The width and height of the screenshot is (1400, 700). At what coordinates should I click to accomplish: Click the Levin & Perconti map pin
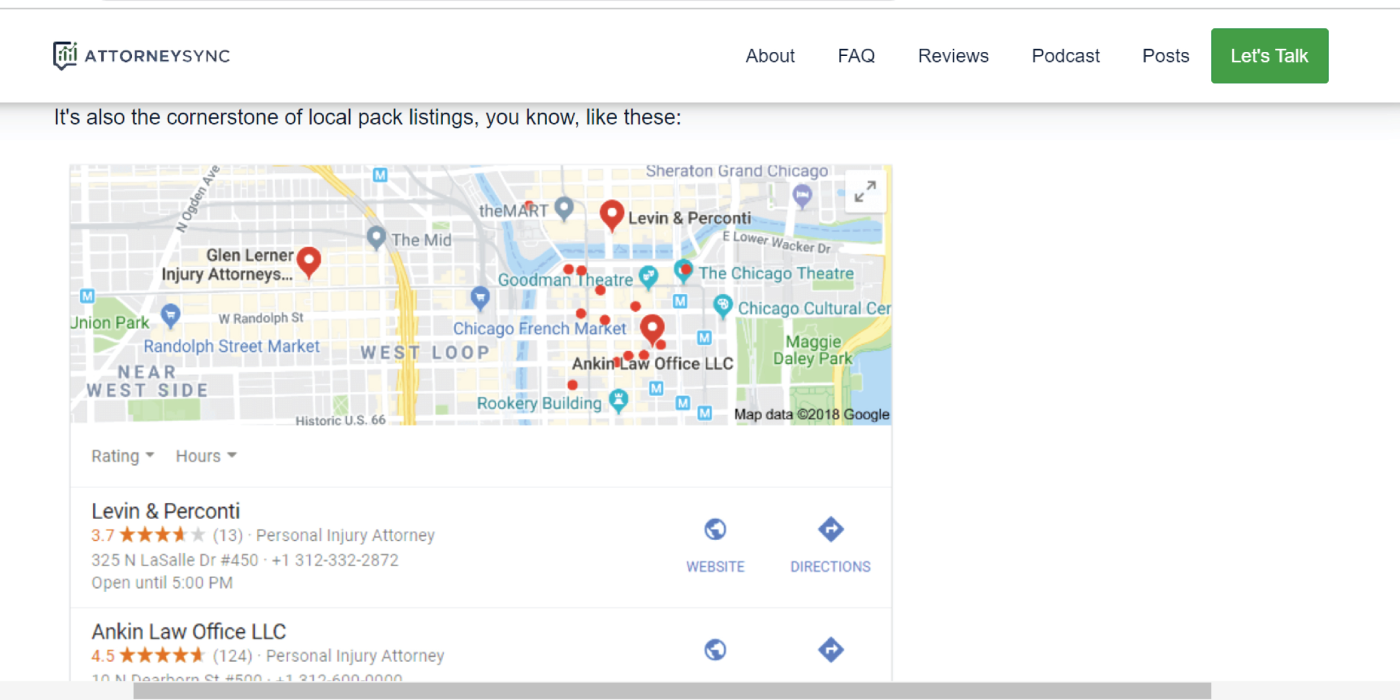(612, 215)
